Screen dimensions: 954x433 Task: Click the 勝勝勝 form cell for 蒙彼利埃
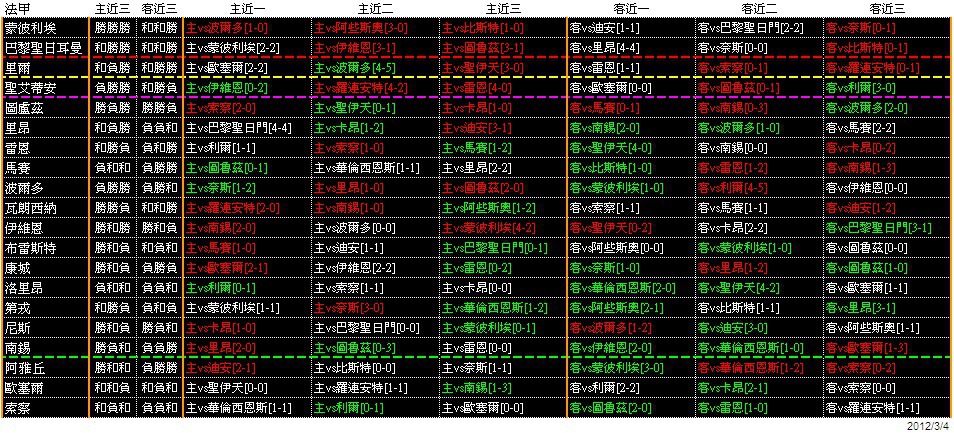(113, 28)
